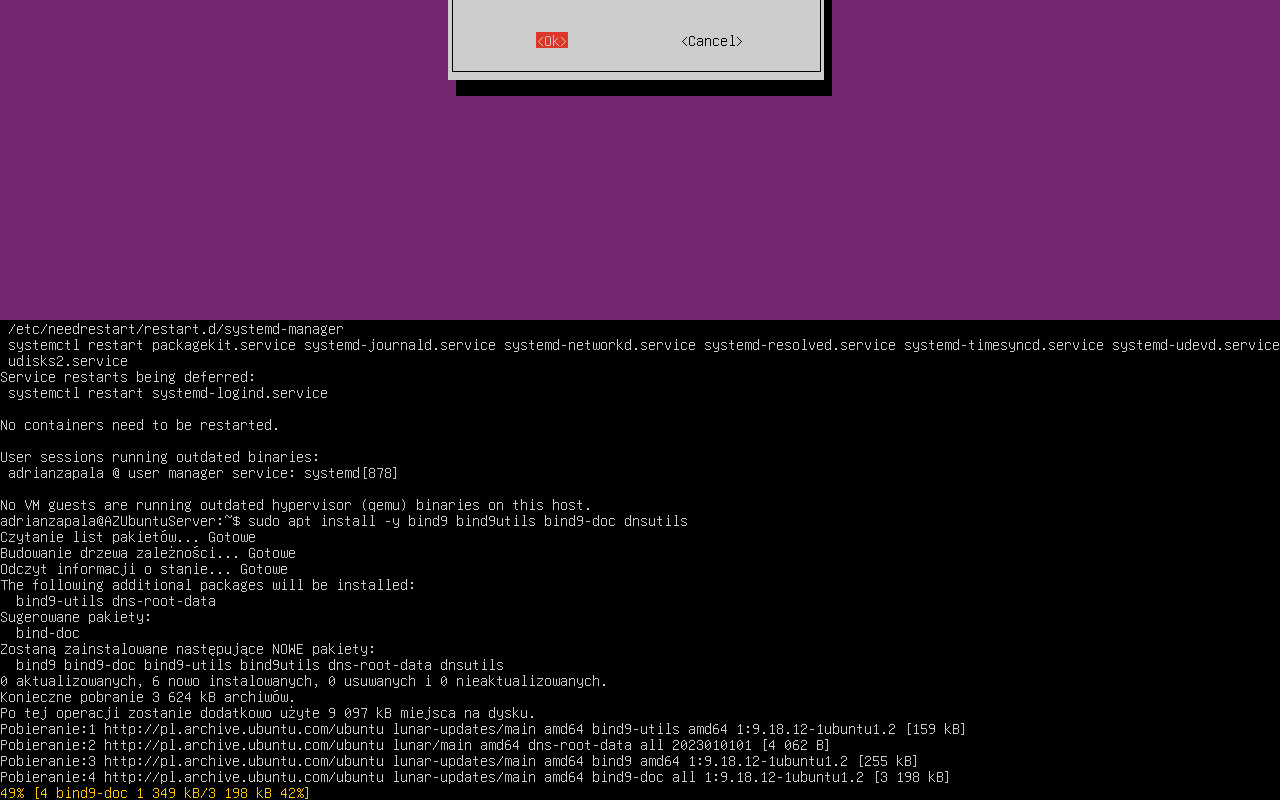Screen dimensions: 1280x800
Task: Click the 'No VM guests are running outdated hypervisor' line
Action: click(x=296, y=505)
